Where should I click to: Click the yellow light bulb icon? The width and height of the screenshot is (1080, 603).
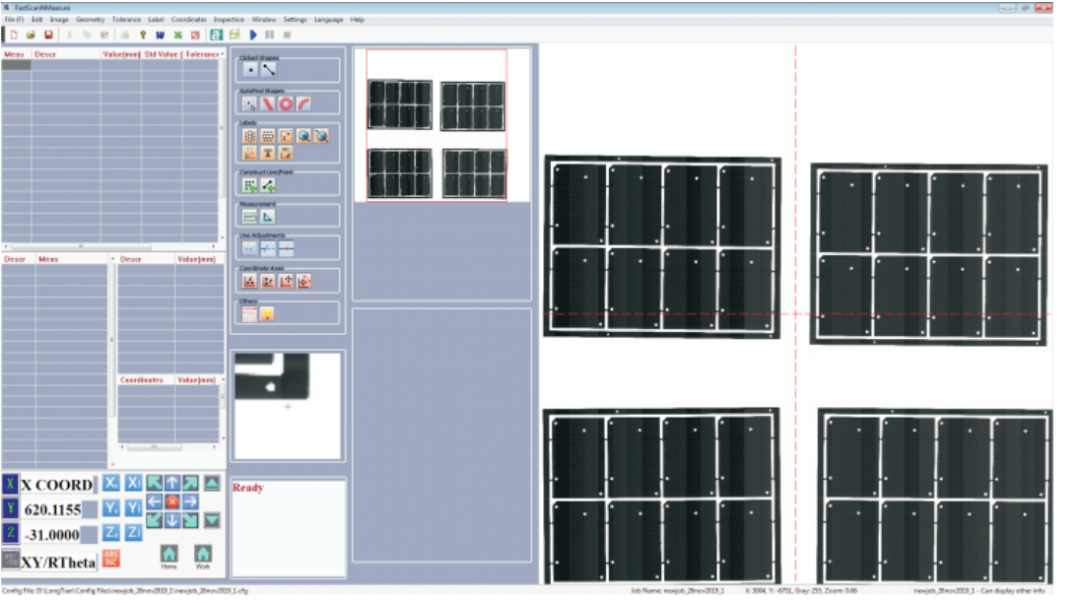point(267,314)
